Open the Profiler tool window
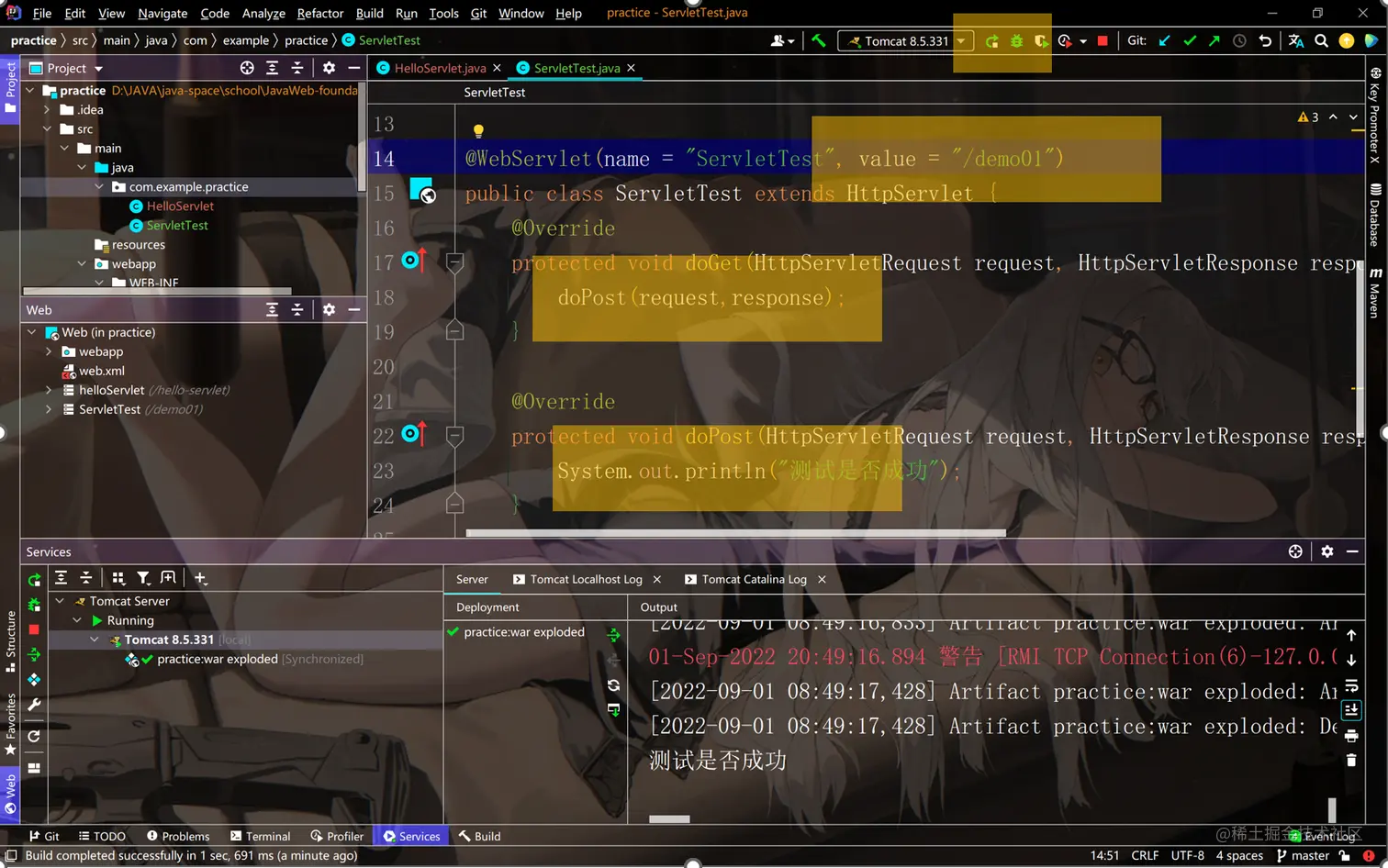Screen dimensions: 1388x868 (337, 836)
